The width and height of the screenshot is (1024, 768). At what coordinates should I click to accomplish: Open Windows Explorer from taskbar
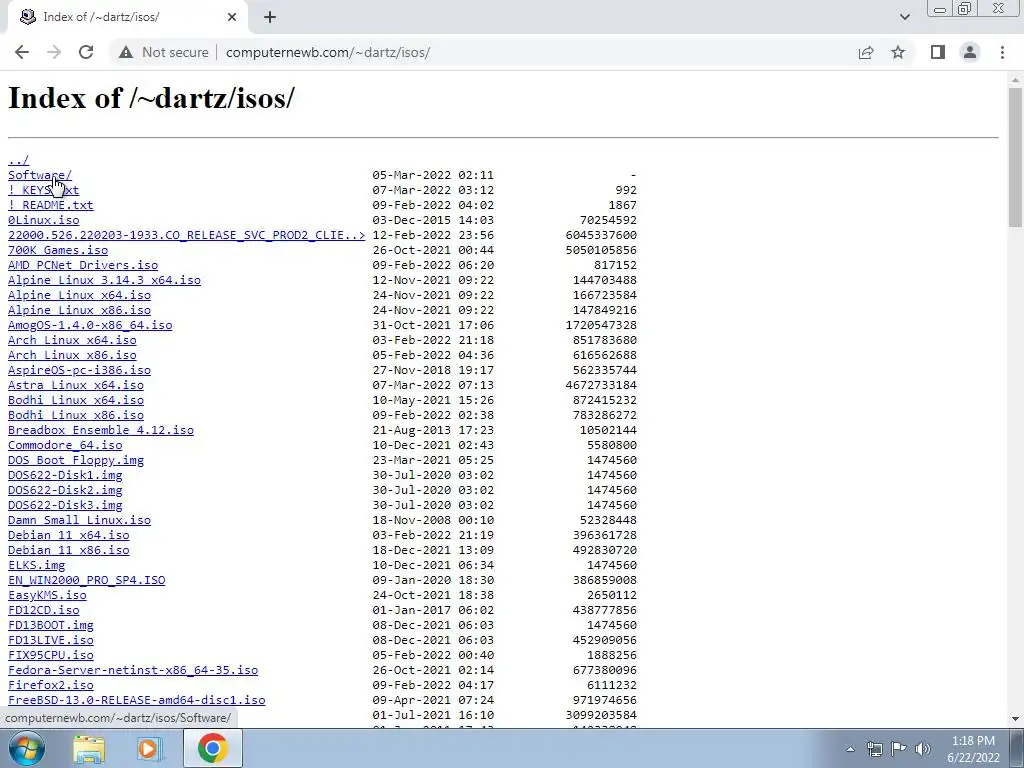point(89,748)
